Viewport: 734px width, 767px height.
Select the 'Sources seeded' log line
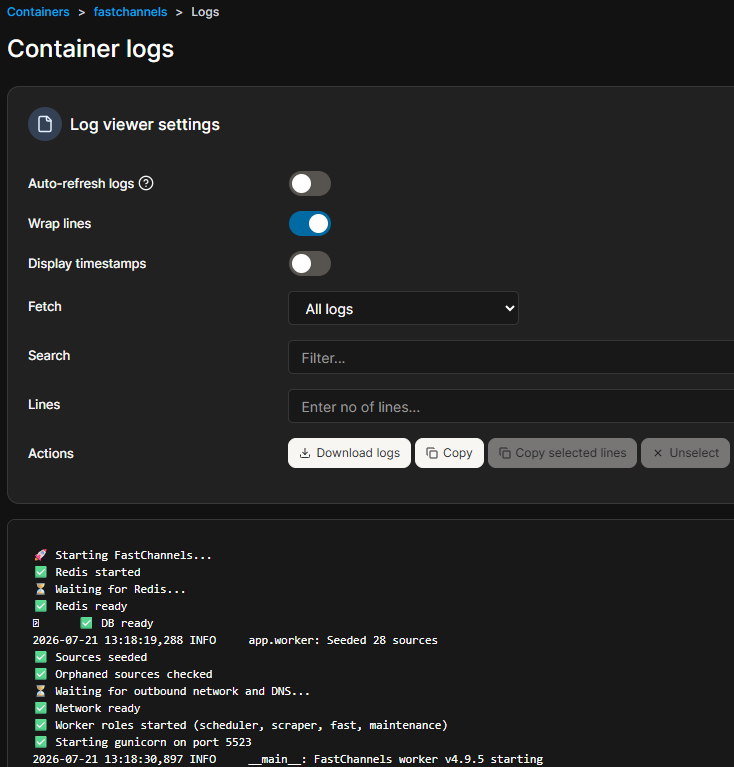[90, 657]
